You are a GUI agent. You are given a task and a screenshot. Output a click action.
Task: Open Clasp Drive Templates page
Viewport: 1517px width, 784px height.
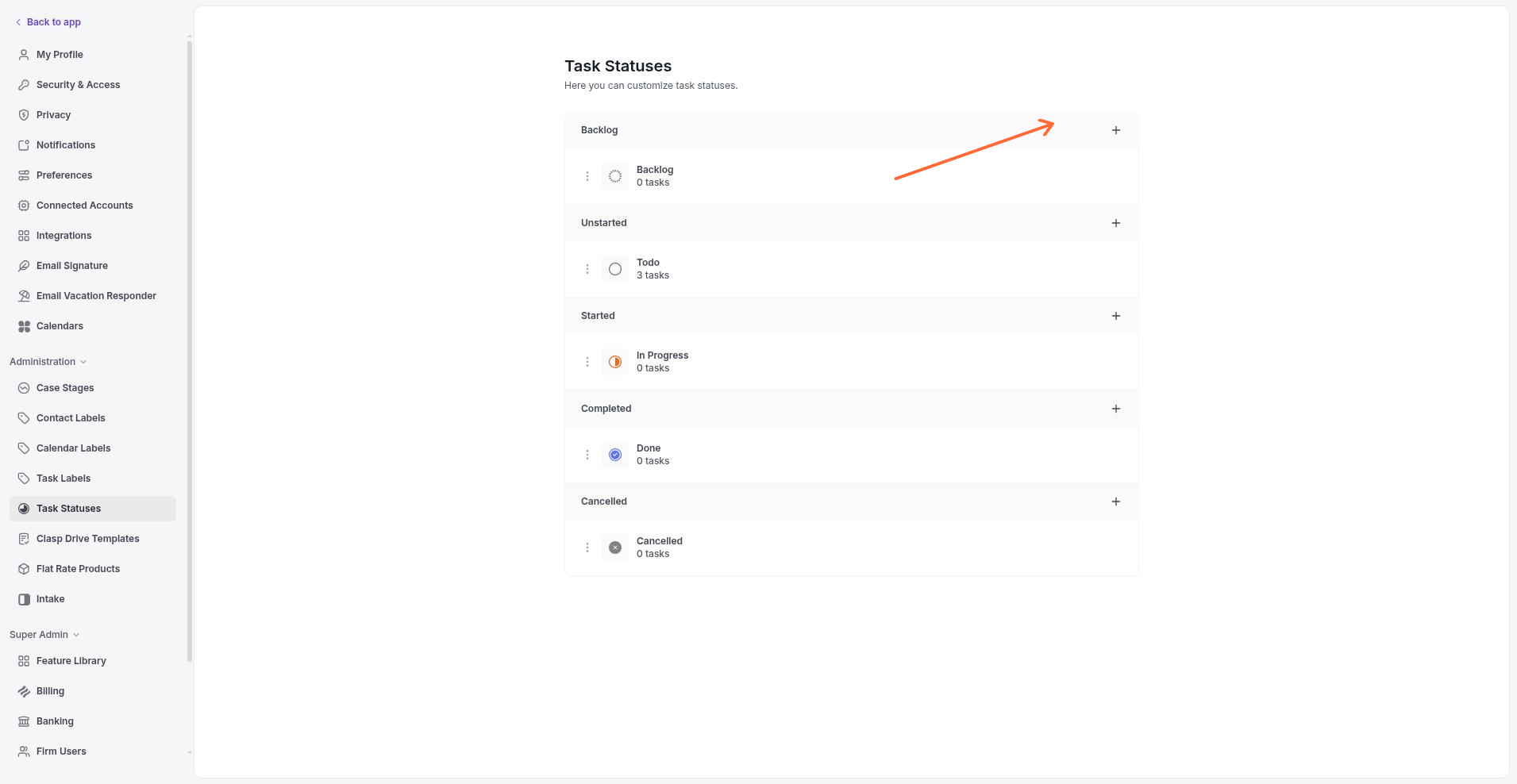click(93, 539)
